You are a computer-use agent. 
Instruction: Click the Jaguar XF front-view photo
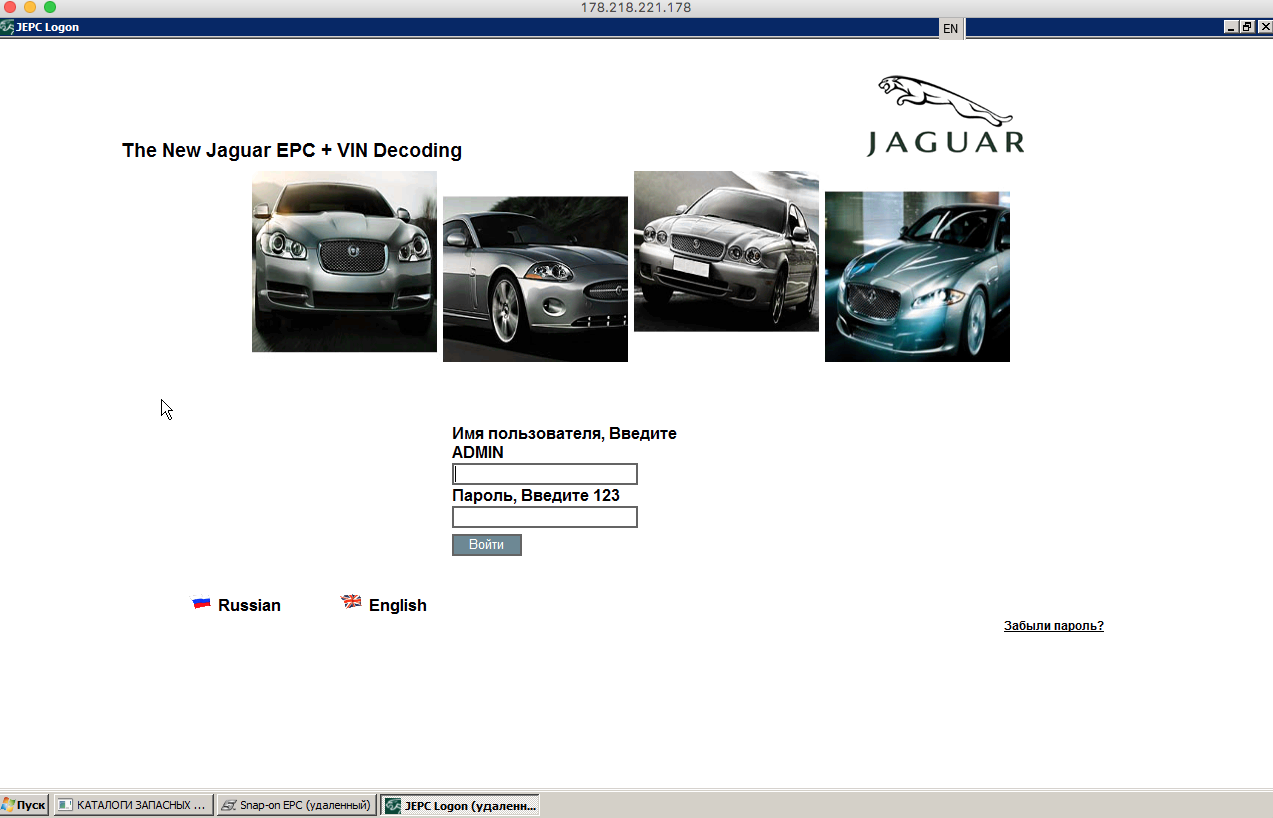[x=344, y=261]
